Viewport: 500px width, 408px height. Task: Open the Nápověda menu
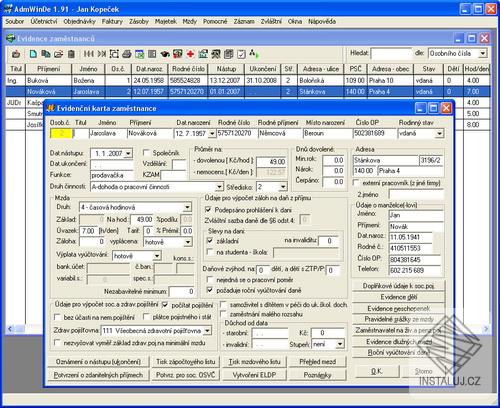322,21
